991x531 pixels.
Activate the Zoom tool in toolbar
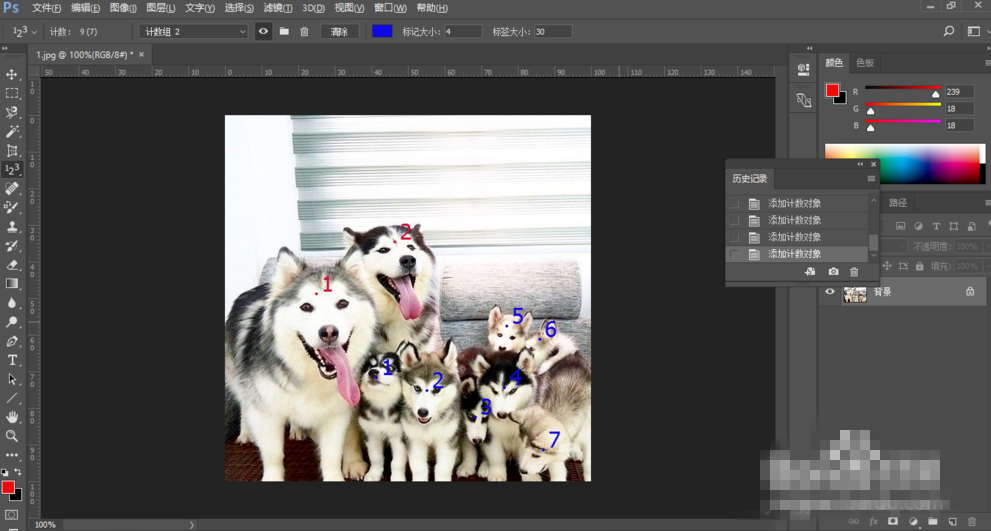click(12, 436)
